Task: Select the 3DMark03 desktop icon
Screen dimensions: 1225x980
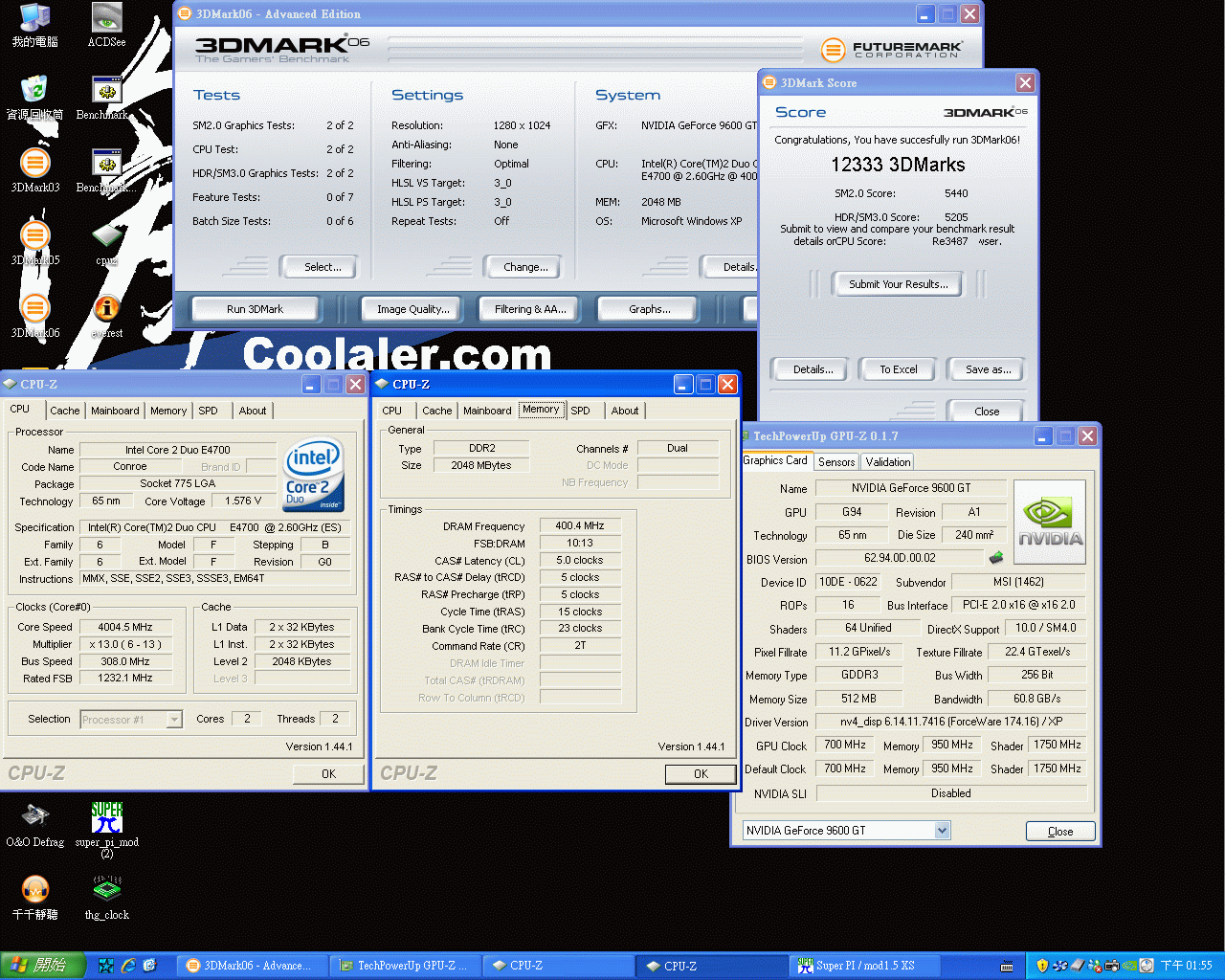Action: pos(34,171)
